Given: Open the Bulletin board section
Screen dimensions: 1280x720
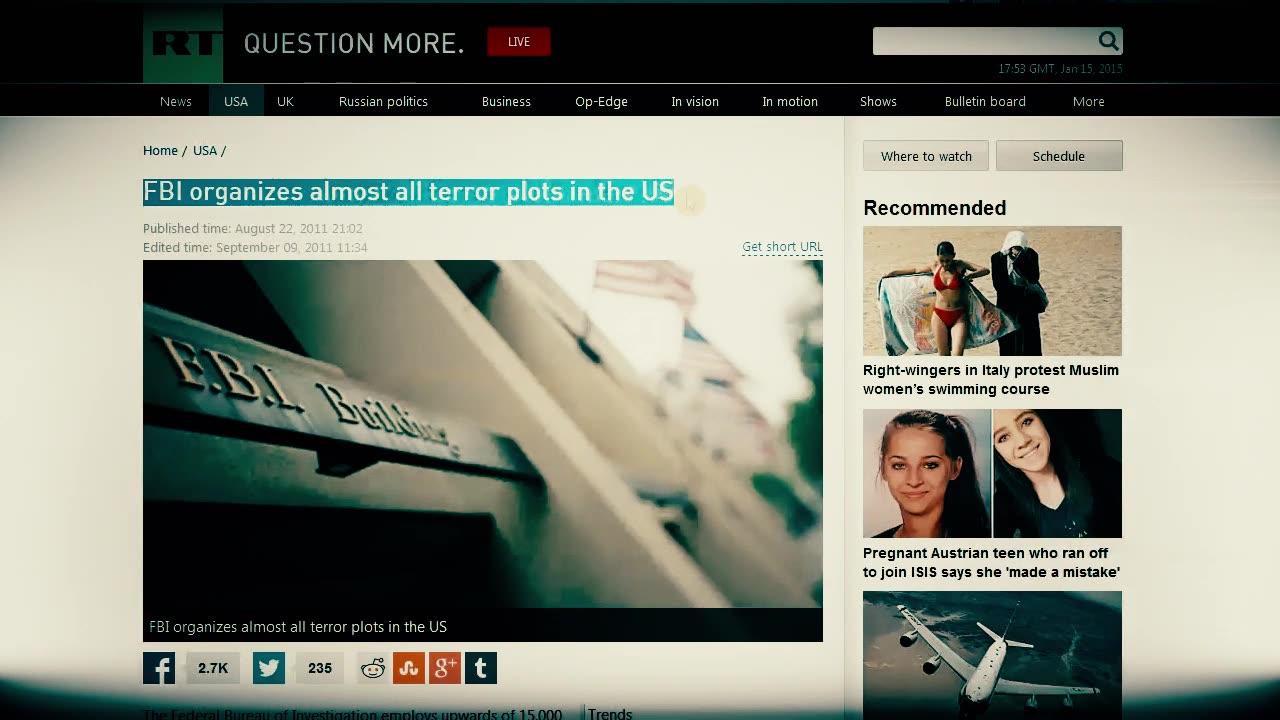Looking at the screenshot, I should (985, 101).
